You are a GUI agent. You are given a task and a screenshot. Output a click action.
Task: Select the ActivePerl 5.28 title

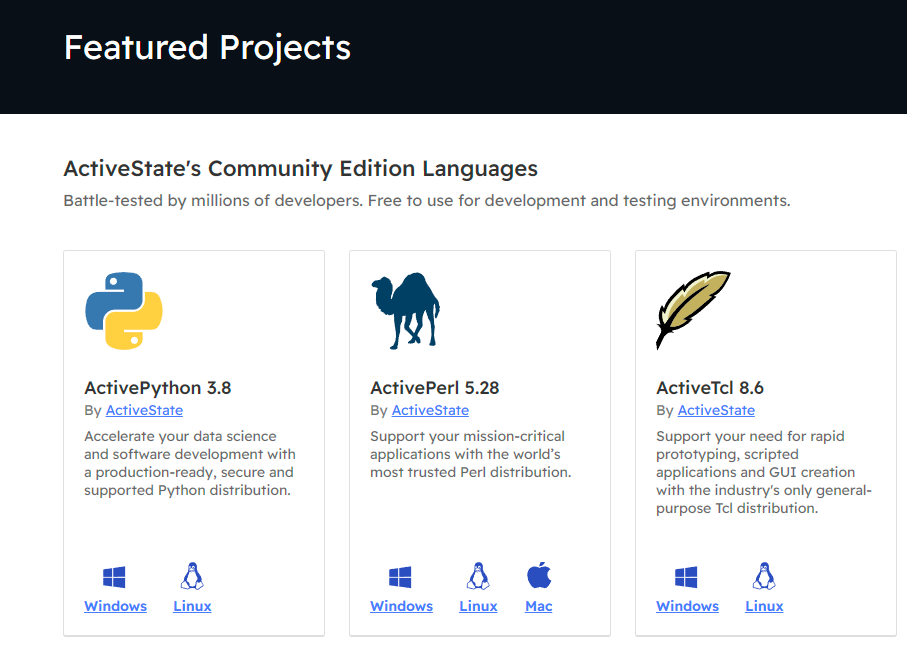pos(435,388)
